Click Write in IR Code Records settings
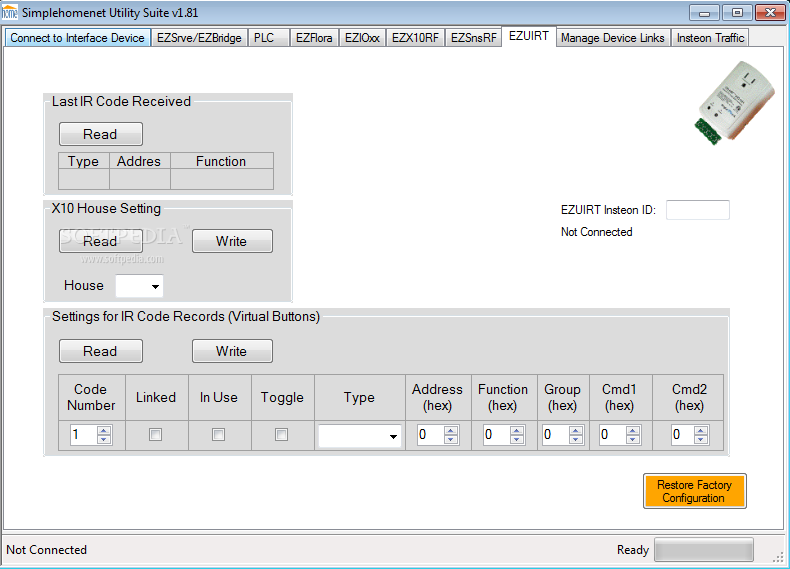Image resolution: width=790 pixels, height=569 pixels. (x=232, y=351)
